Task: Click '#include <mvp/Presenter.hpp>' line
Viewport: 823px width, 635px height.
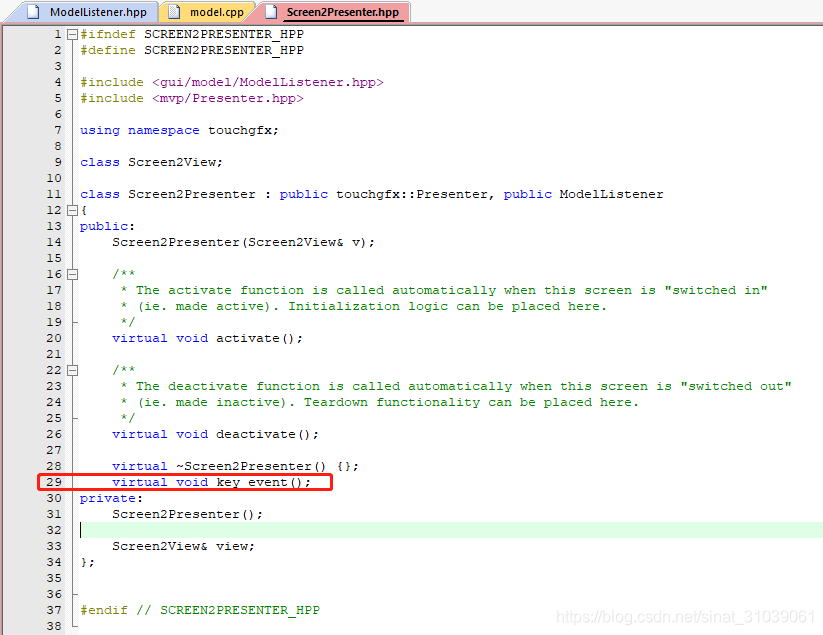Action: tap(192, 98)
